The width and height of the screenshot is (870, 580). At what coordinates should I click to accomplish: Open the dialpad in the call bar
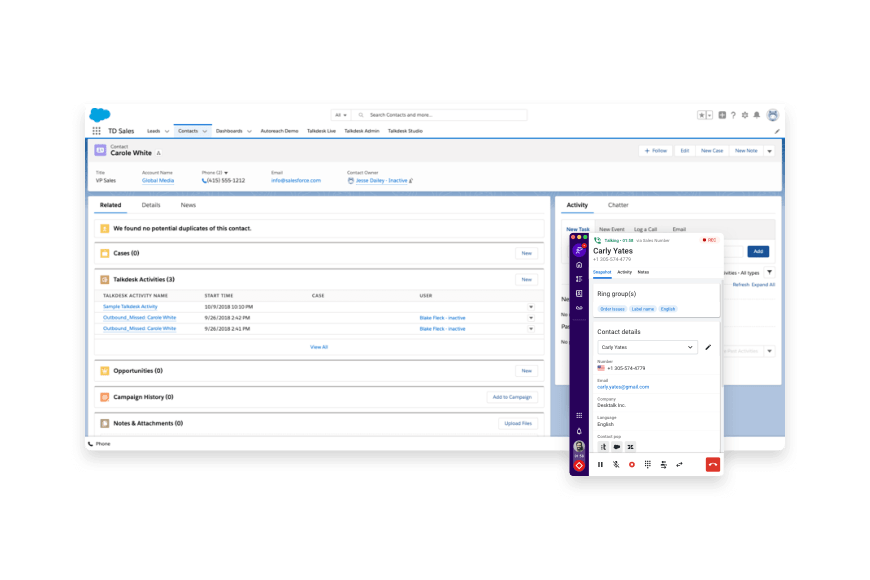coord(648,464)
